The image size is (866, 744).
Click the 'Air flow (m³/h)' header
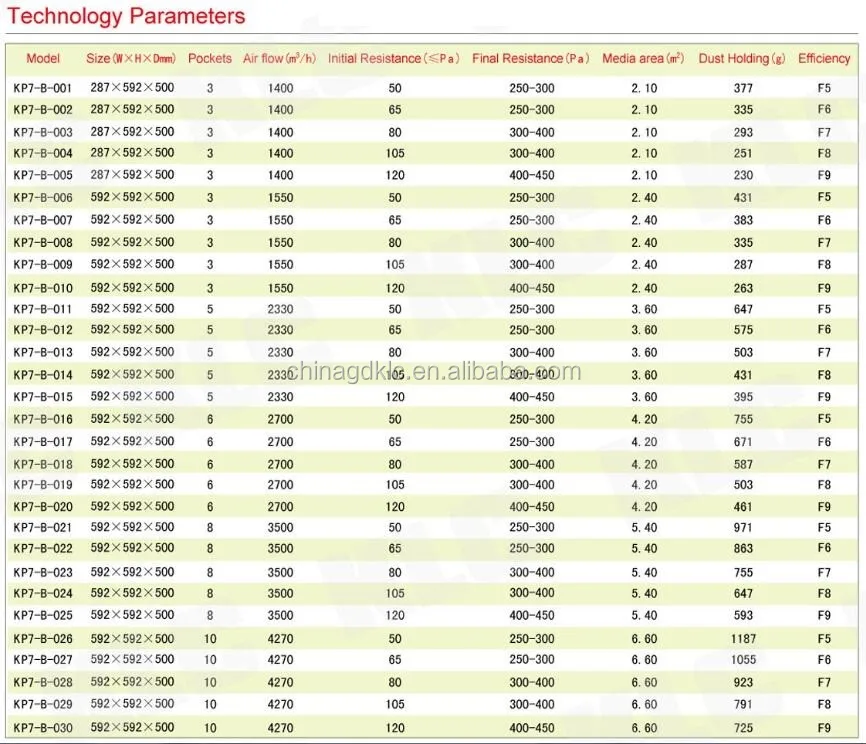tap(279, 59)
